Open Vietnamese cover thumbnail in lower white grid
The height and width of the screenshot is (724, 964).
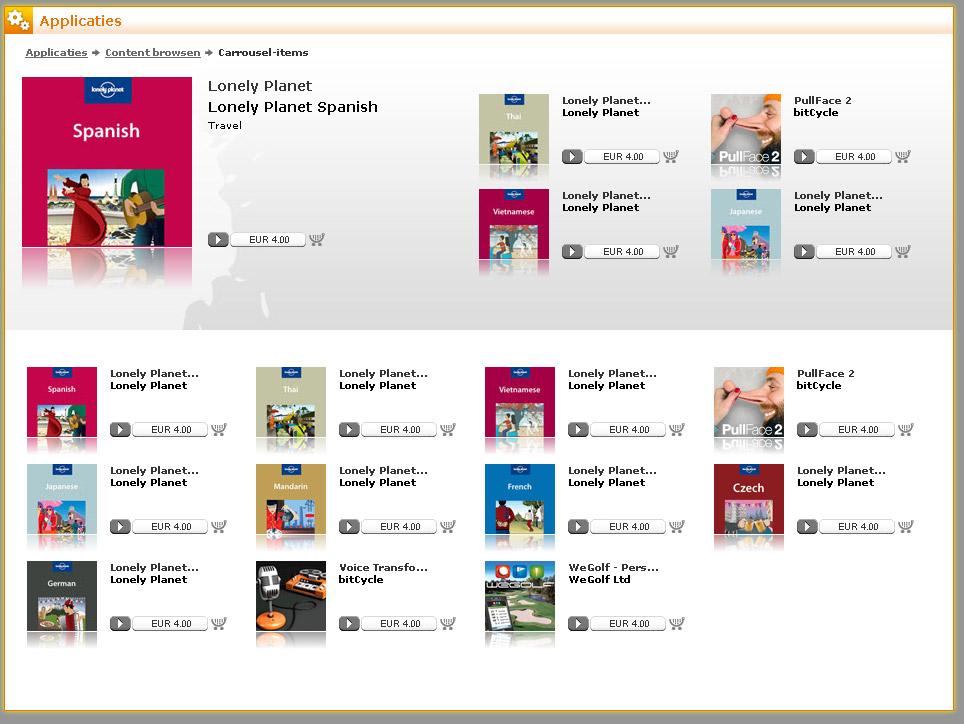pos(520,401)
